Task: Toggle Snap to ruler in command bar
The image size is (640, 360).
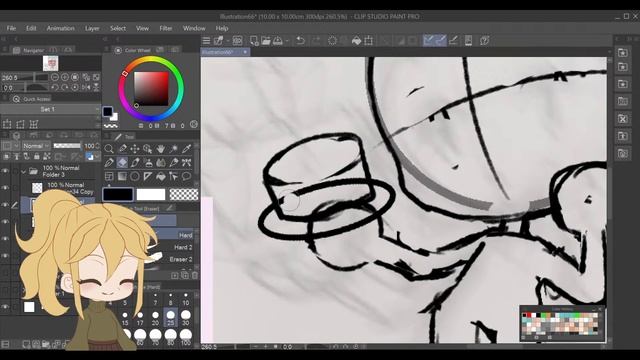Action: 428,40
